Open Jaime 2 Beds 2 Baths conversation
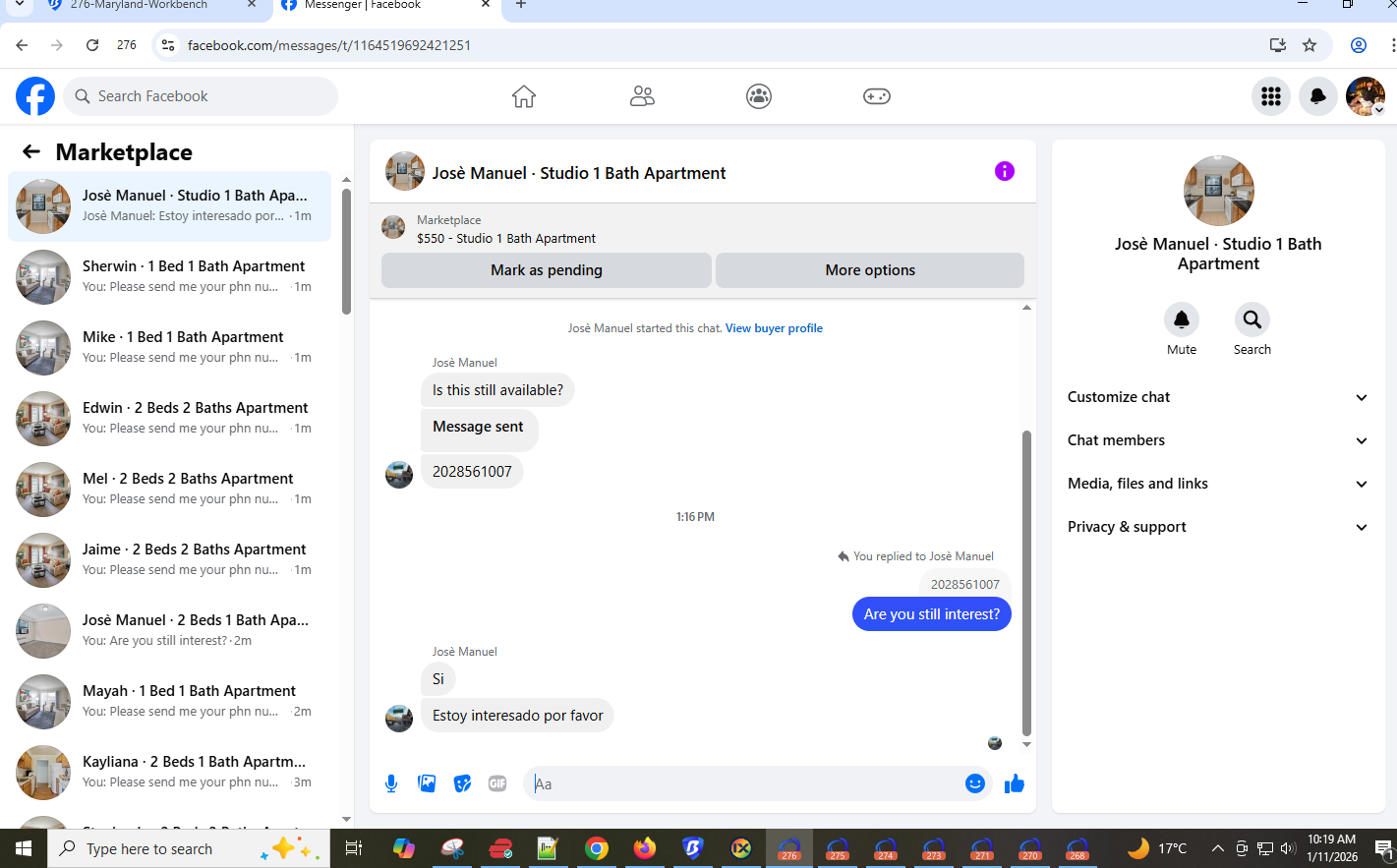1397x868 pixels. (169, 560)
